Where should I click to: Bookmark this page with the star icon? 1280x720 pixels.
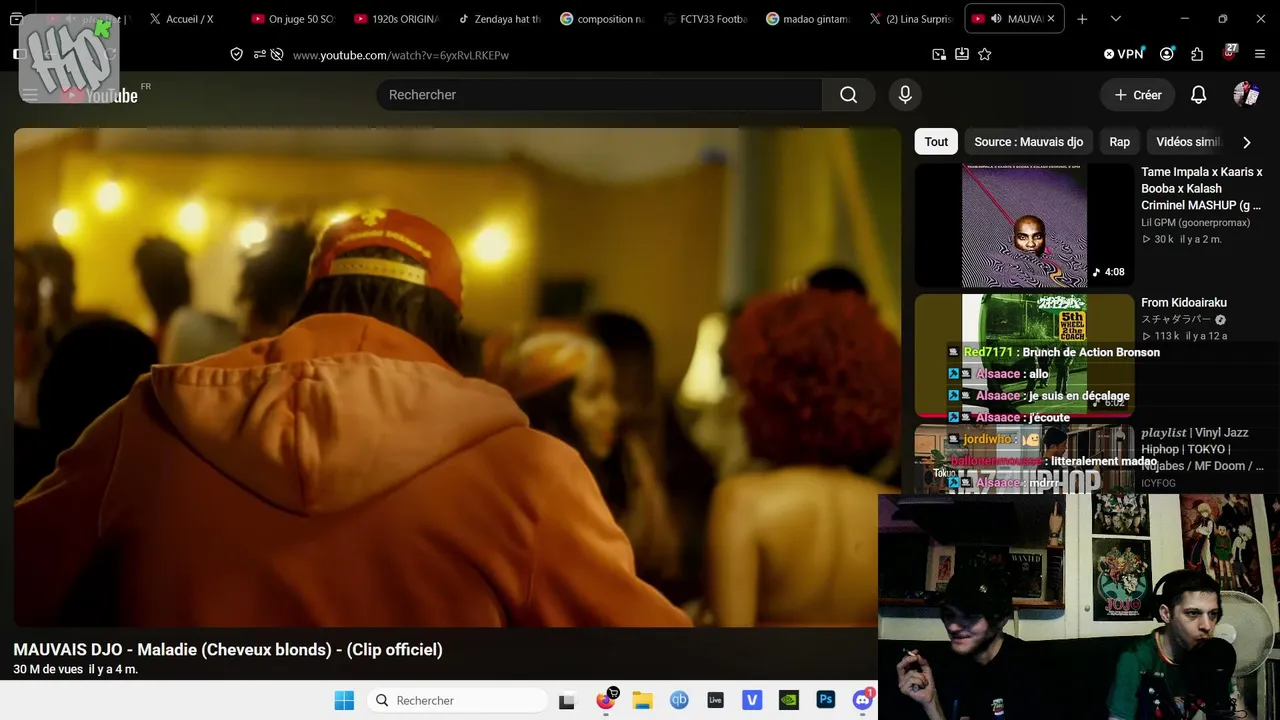(x=985, y=54)
